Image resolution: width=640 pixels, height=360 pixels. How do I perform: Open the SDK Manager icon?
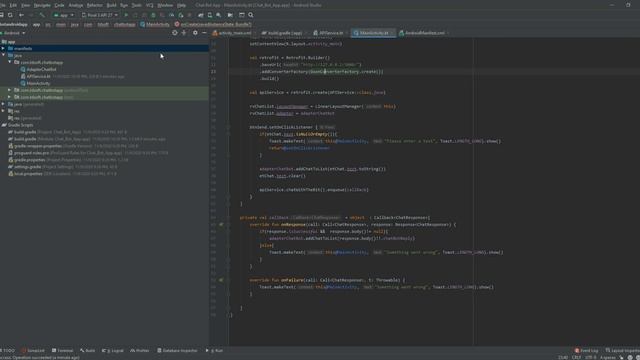(218, 15)
